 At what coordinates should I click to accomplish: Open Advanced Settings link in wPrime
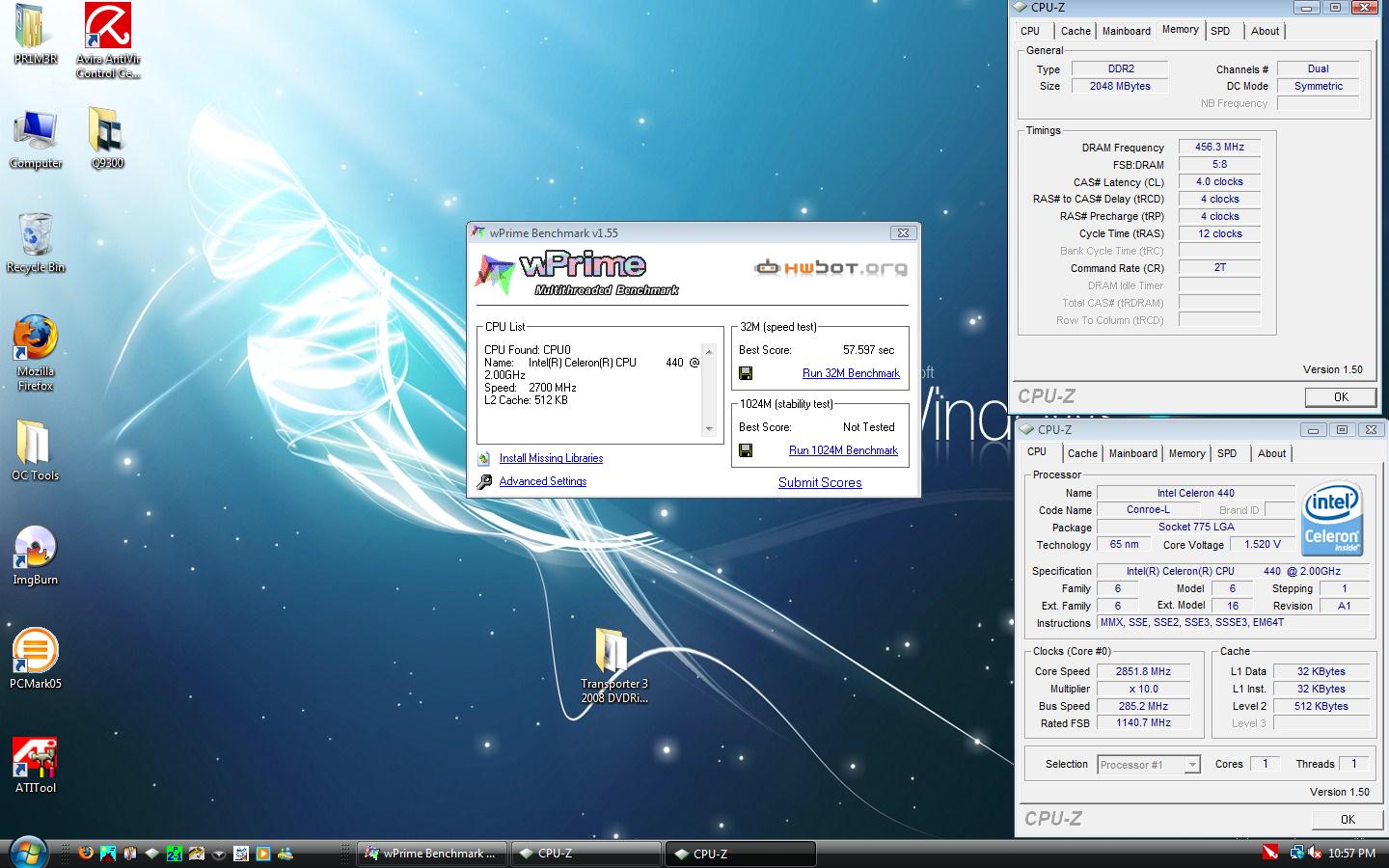(x=543, y=481)
